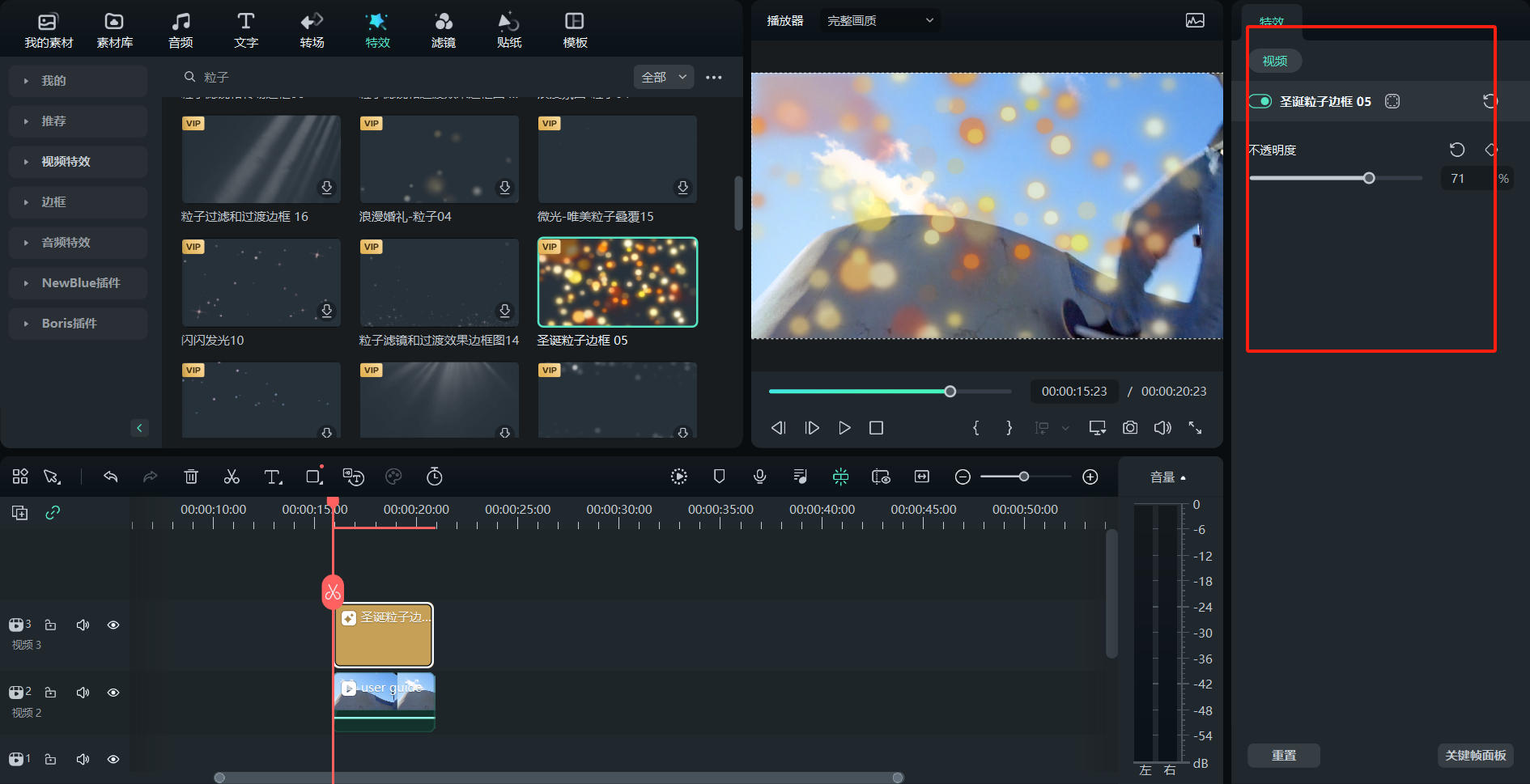Click the voiceover microphone icon
The image size is (1530, 784).
point(759,477)
